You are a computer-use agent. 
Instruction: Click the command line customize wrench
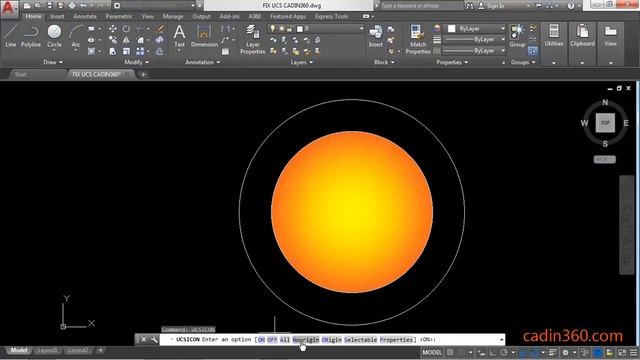tap(154, 340)
